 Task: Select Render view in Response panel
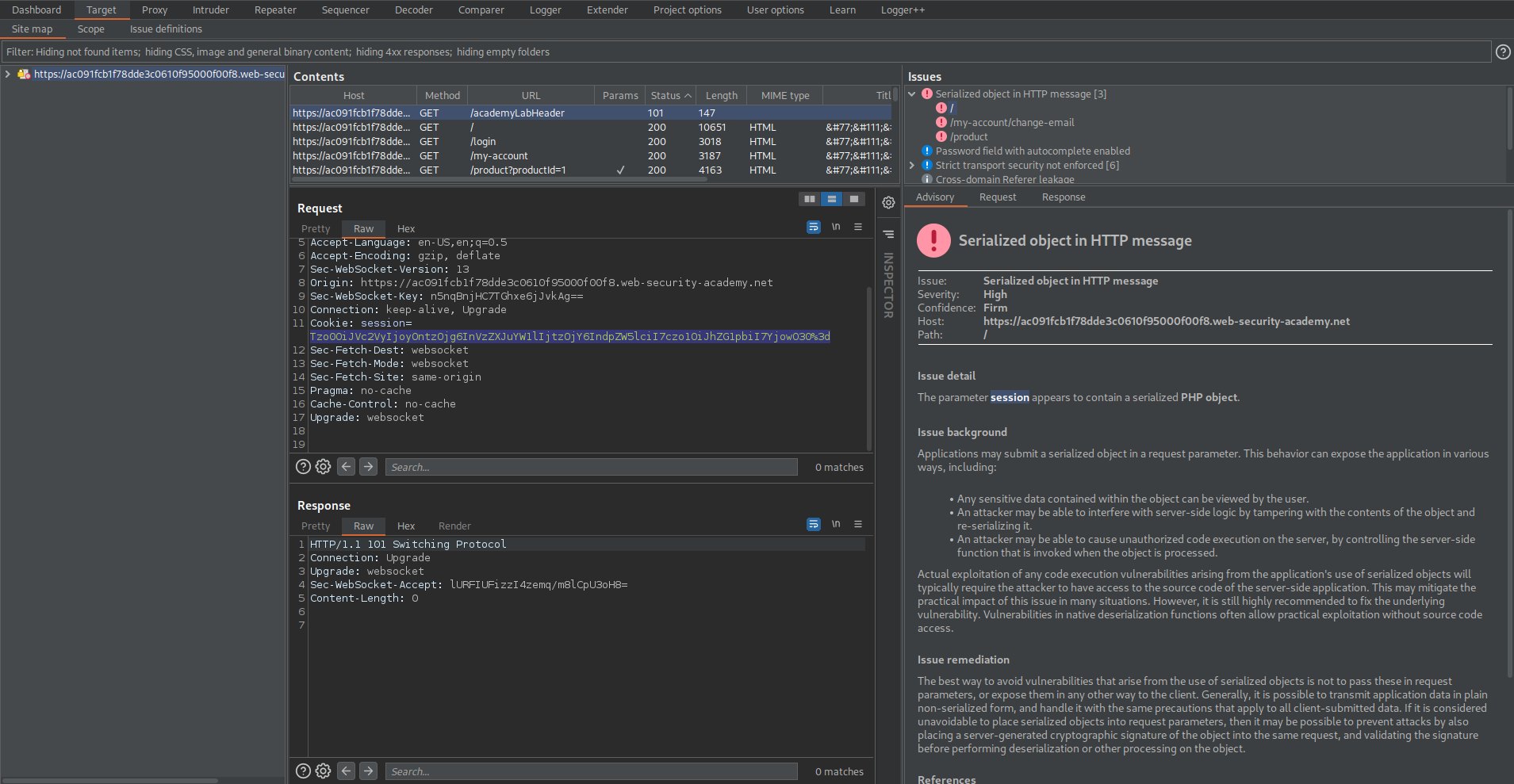point(454,526)
